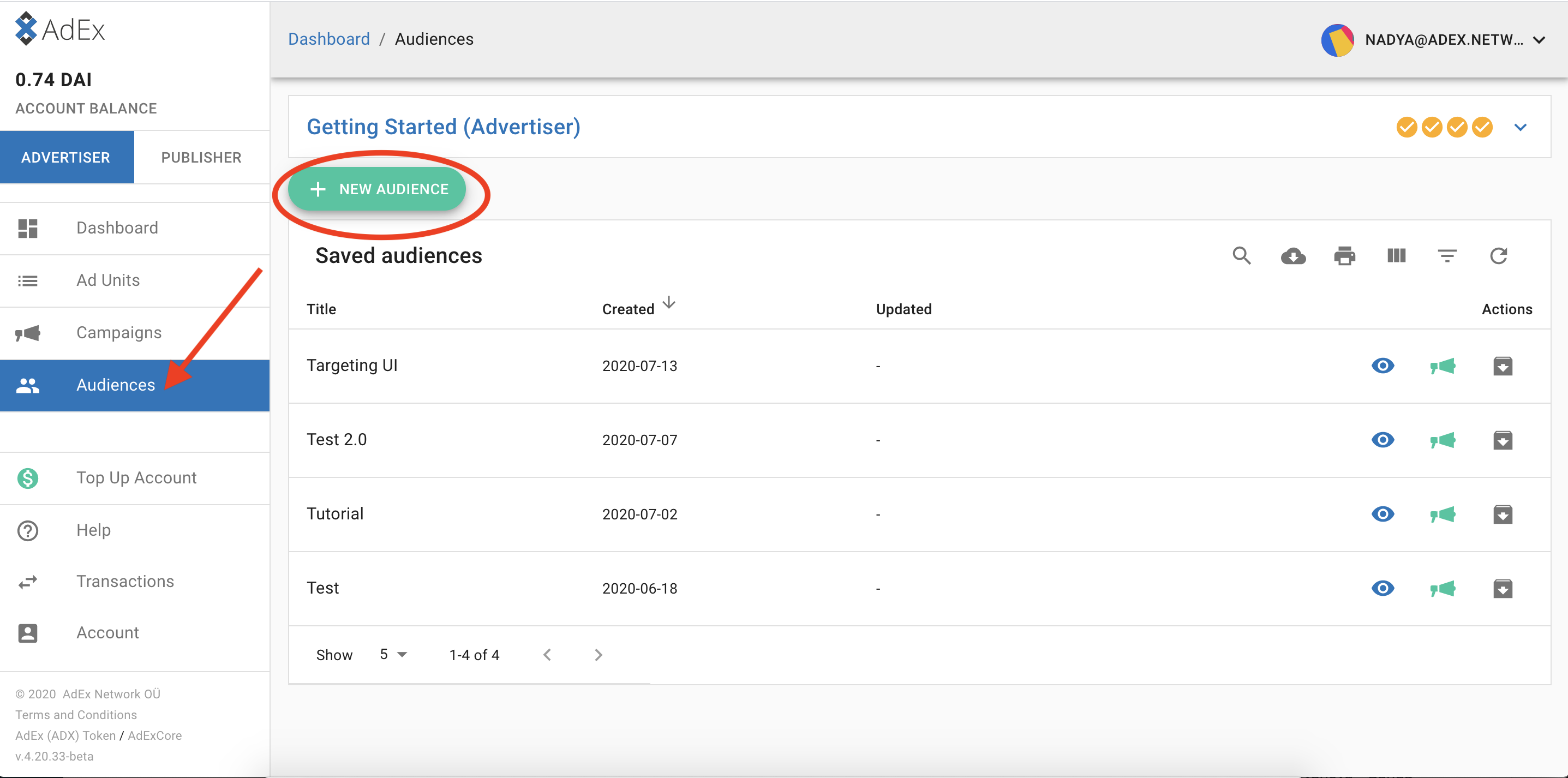Expand the Getting Started panel chevron
The width and height of the screenshot is (1568, 778).
click(1521, 127)
